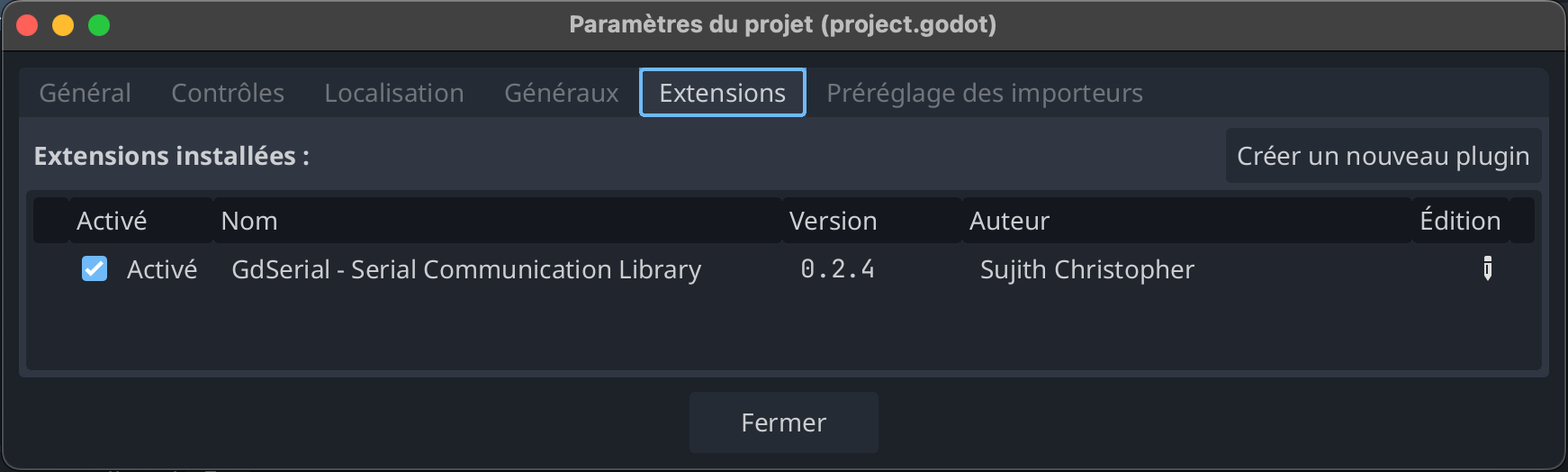Minimize the window with yellow button
The image size is (1568, 472).
point(63,25)
